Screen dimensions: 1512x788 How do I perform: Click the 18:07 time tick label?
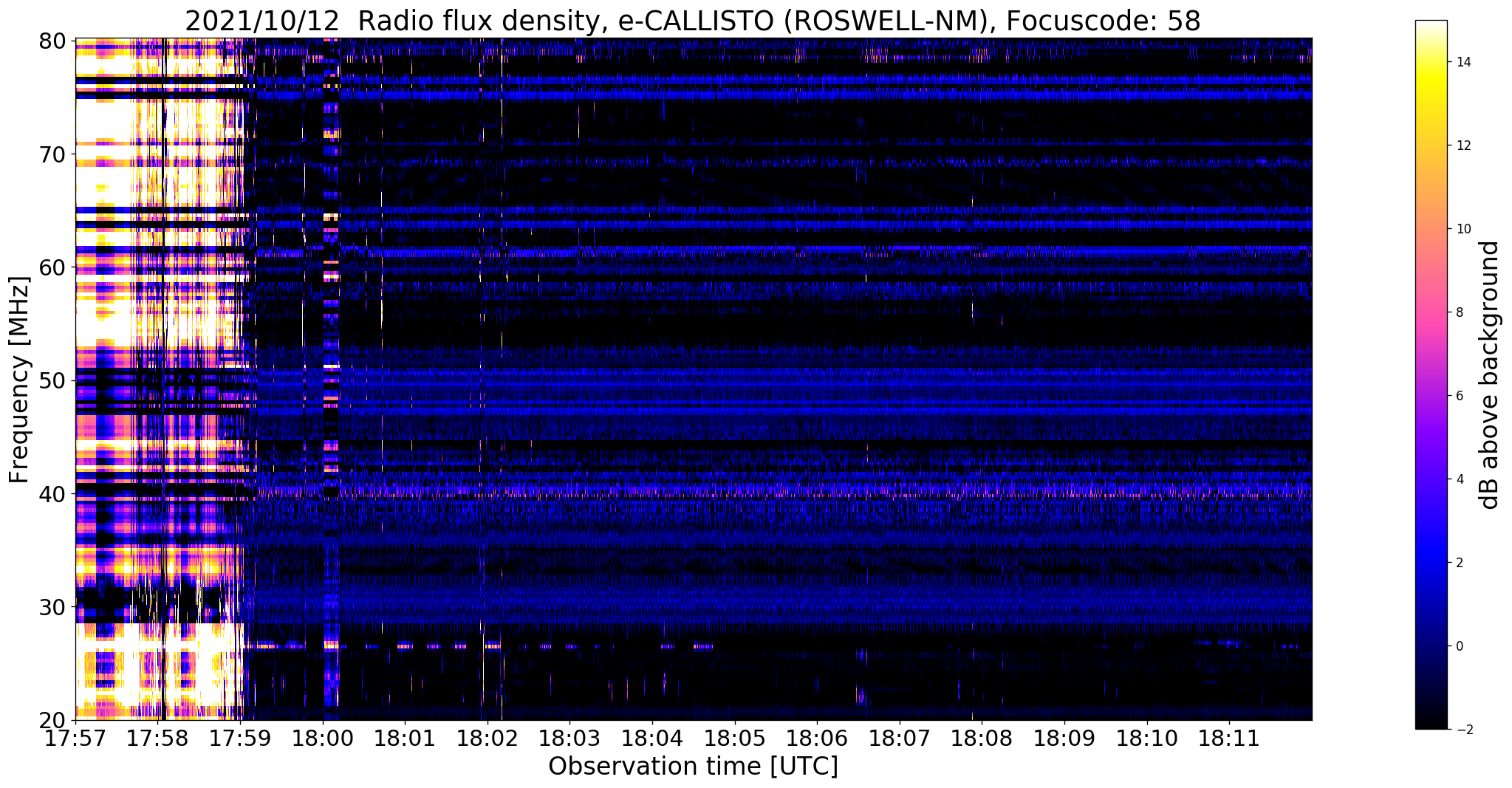tap(900, 738)
